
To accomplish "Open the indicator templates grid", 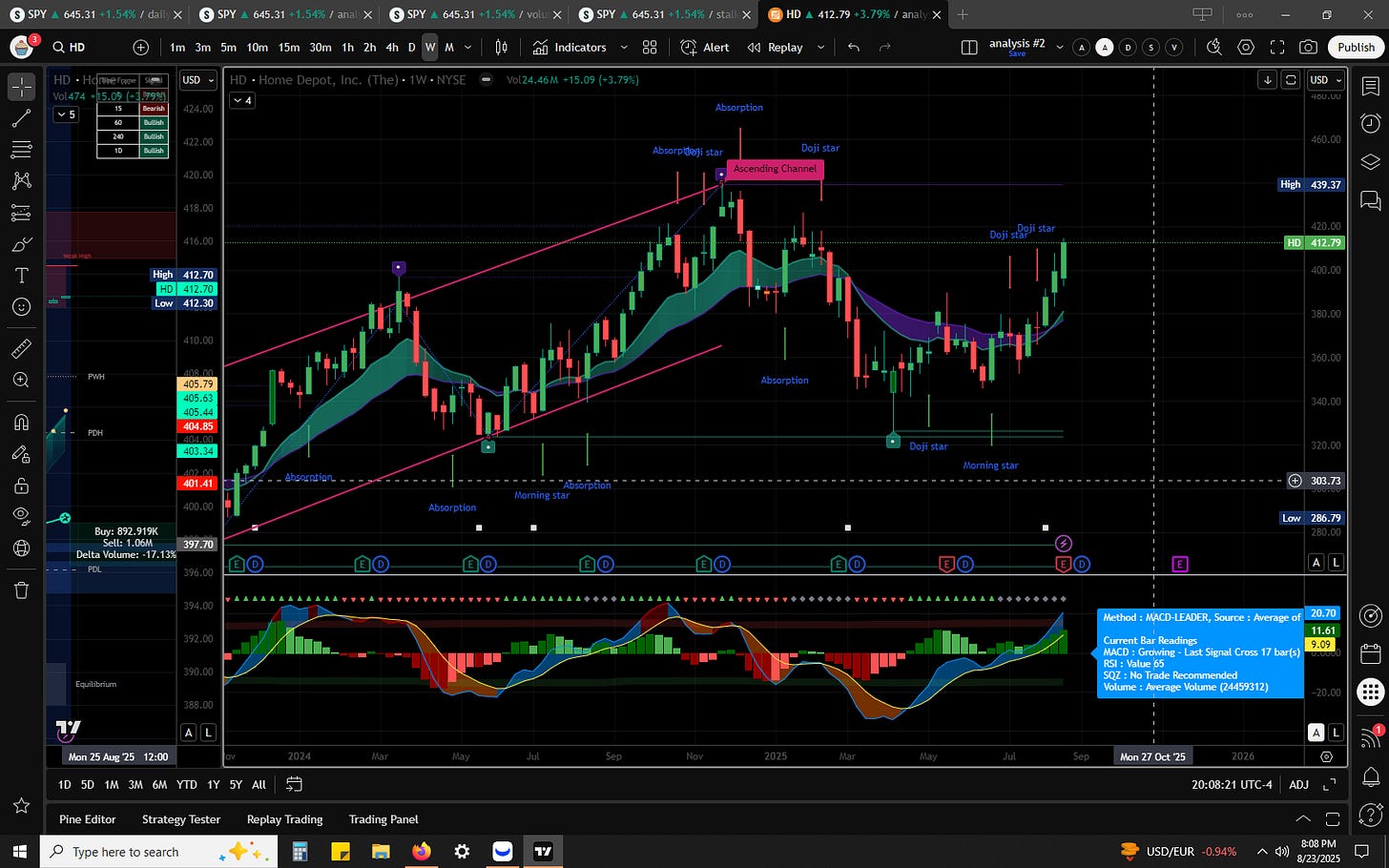I will [650, 47].
